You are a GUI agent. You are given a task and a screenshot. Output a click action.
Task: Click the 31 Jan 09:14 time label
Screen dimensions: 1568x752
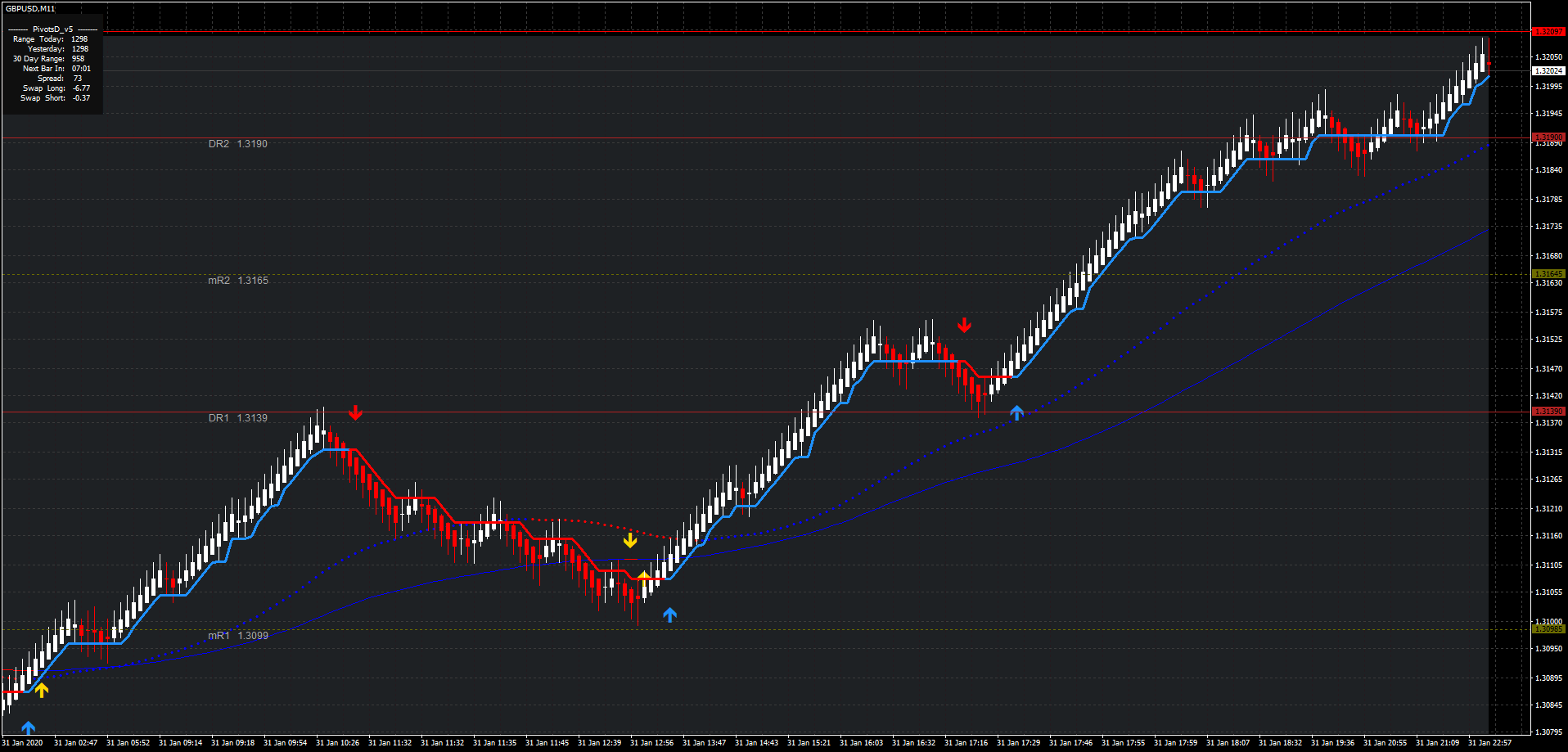180,743
